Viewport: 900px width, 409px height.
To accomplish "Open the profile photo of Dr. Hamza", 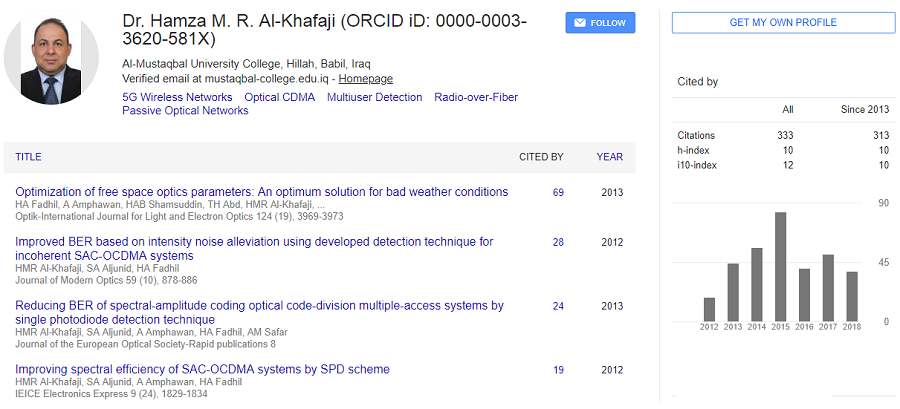I will [x=51, y=57].
